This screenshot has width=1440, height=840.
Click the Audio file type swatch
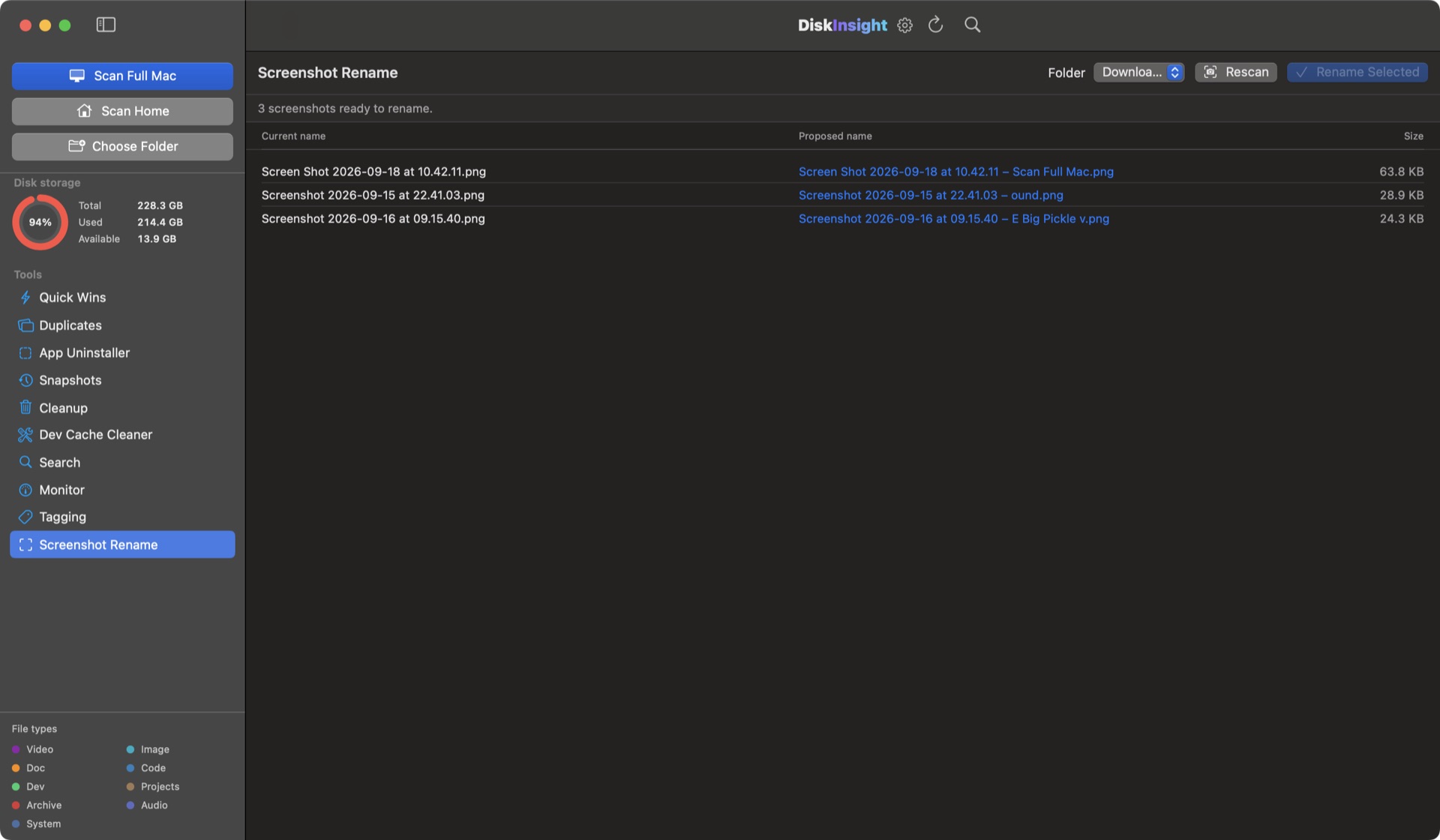pyautogui.click(x=130, y=805)
